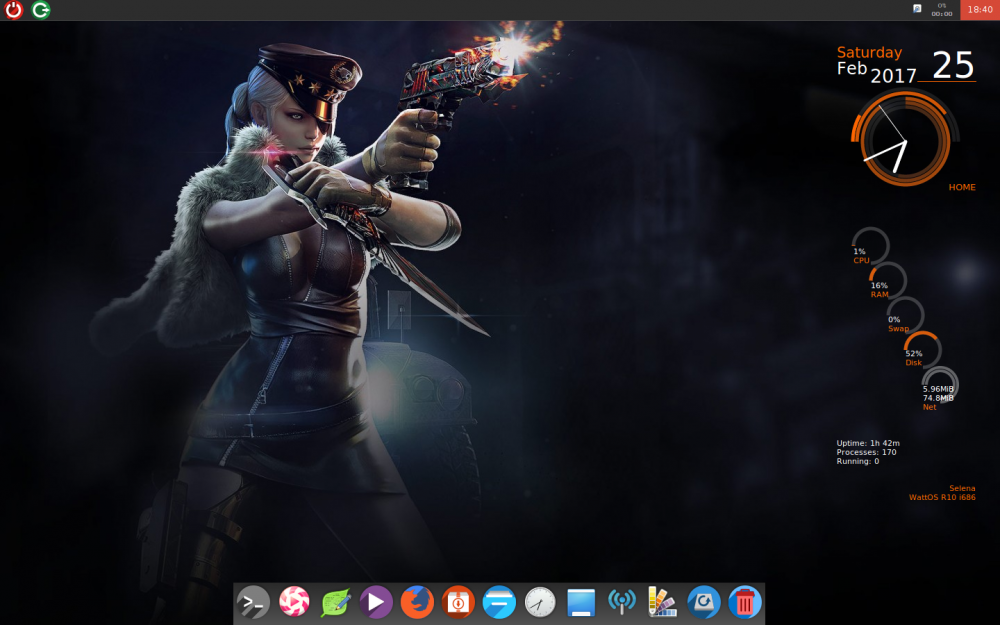Click the Running: 0 text

pyautogui.click(x=858, y=460)
